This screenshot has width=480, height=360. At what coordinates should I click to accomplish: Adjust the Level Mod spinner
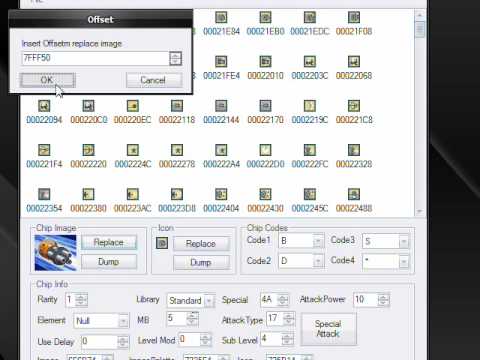pyautogui.click(x=205, y=340)
